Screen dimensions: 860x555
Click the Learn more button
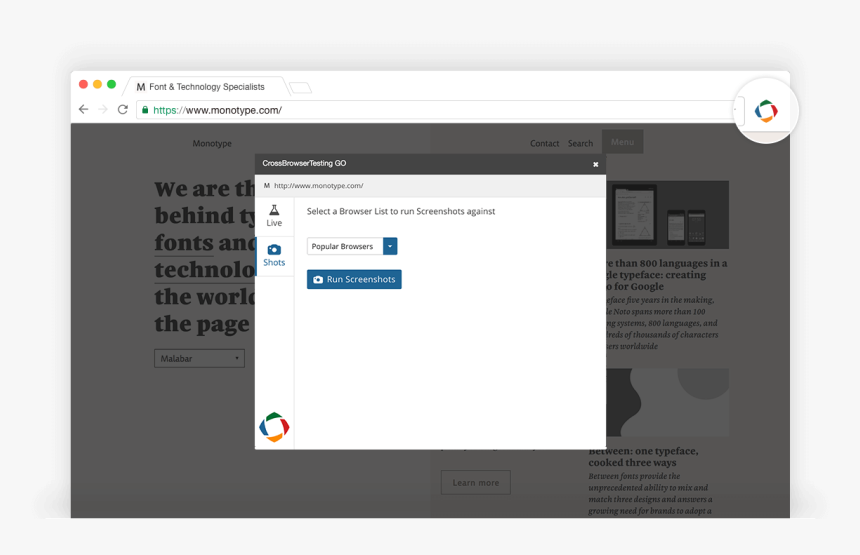click(476, 483)
